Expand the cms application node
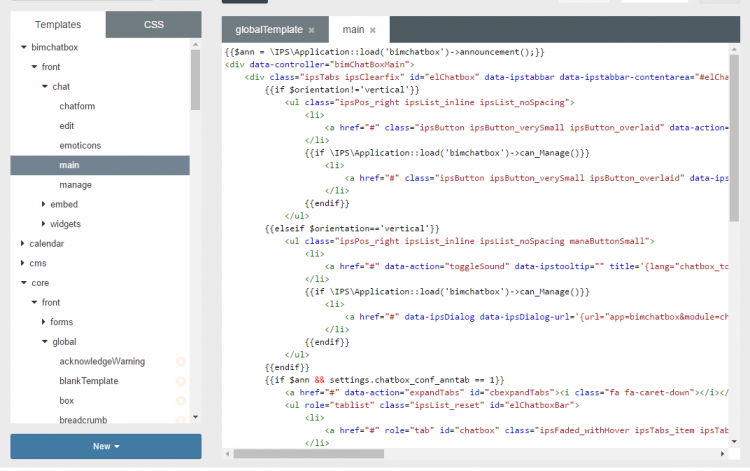Image resolution: width=750 pixels, height=471 pixels. (x=23, y=263)
